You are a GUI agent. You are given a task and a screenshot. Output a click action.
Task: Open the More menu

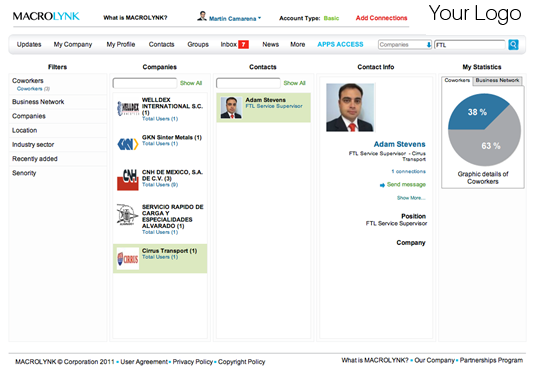tap(298, 45)
